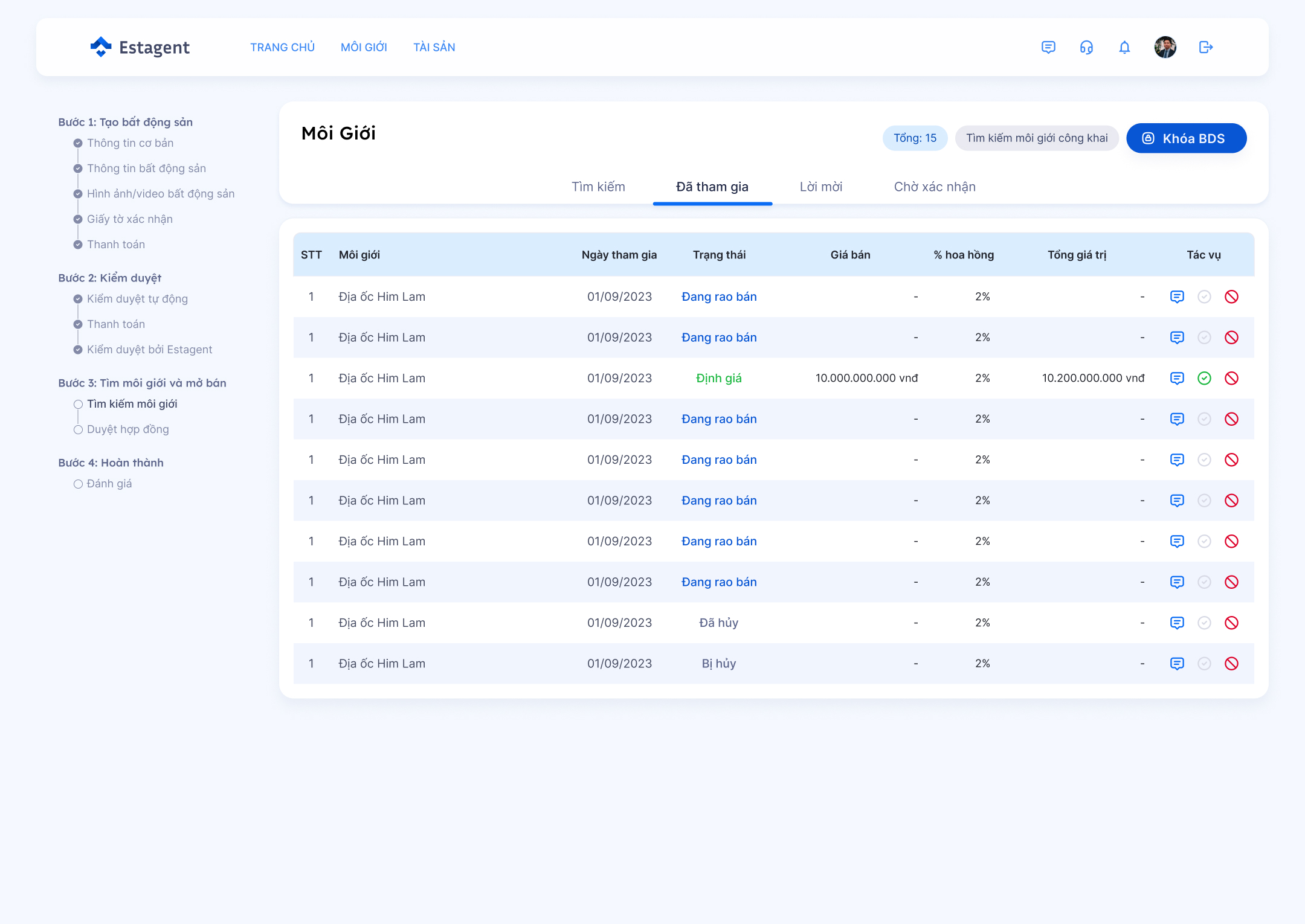Cancel the Bị hủy row via red ban icon
The width and height of the screenshot is (1305, 924).
[1231, 664]
